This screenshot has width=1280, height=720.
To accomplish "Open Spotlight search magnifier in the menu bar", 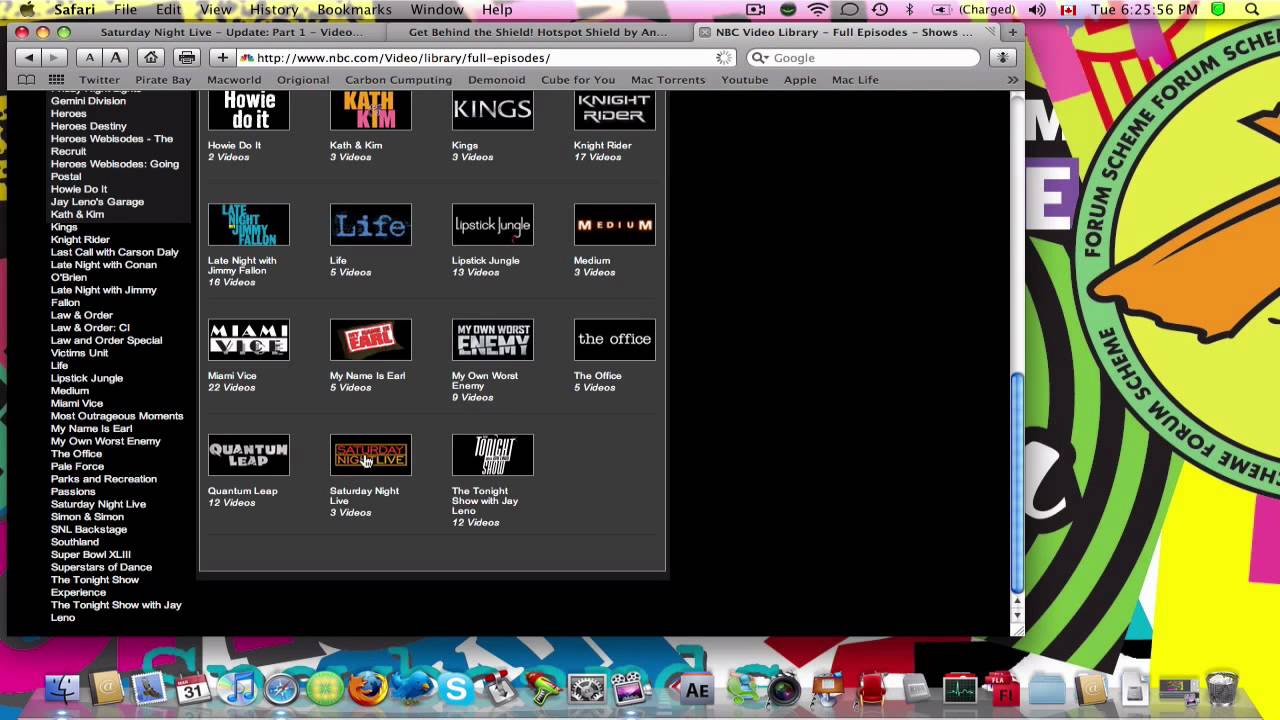I will (1252, 10).
